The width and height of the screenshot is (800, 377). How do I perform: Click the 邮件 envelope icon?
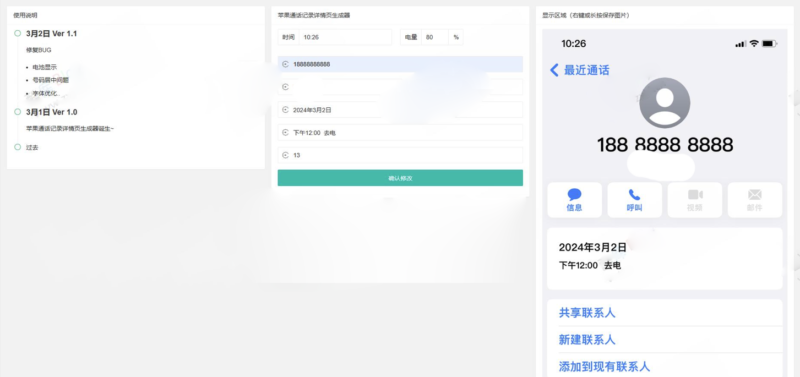pyautogui.click(x=755, y=194)
